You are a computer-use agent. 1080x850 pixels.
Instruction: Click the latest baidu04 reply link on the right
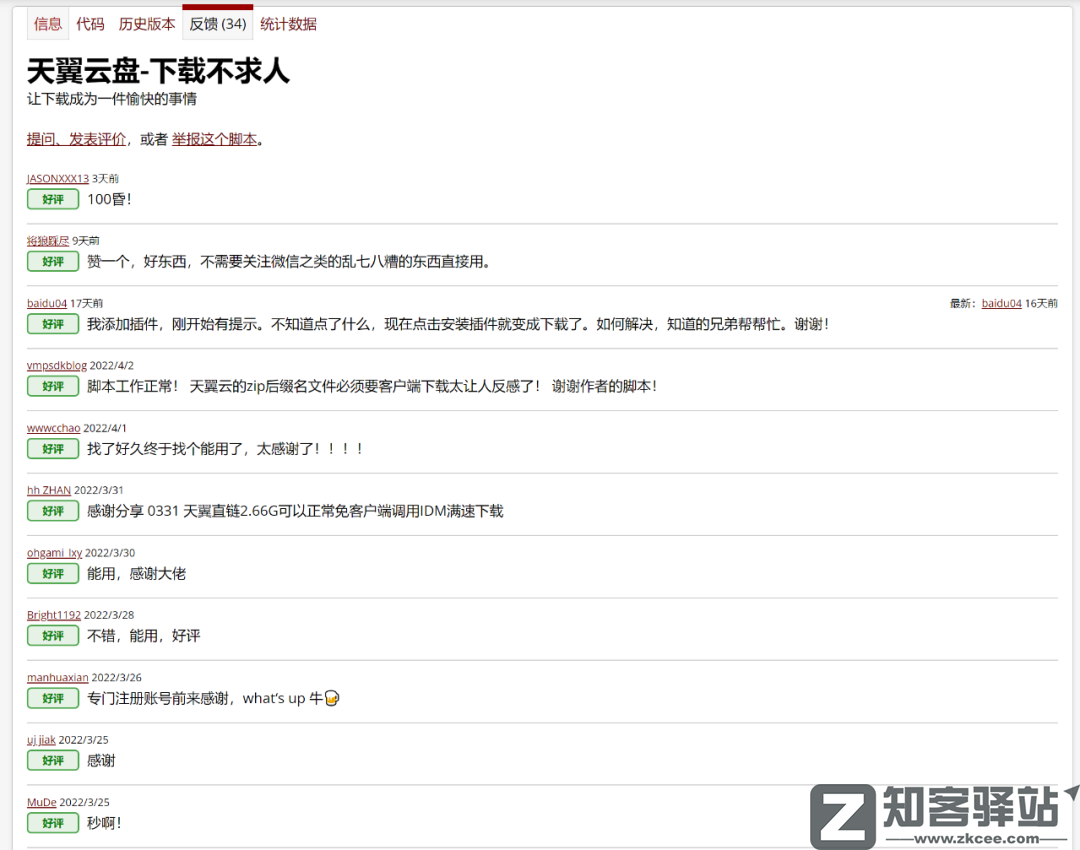click(1001, 302)
